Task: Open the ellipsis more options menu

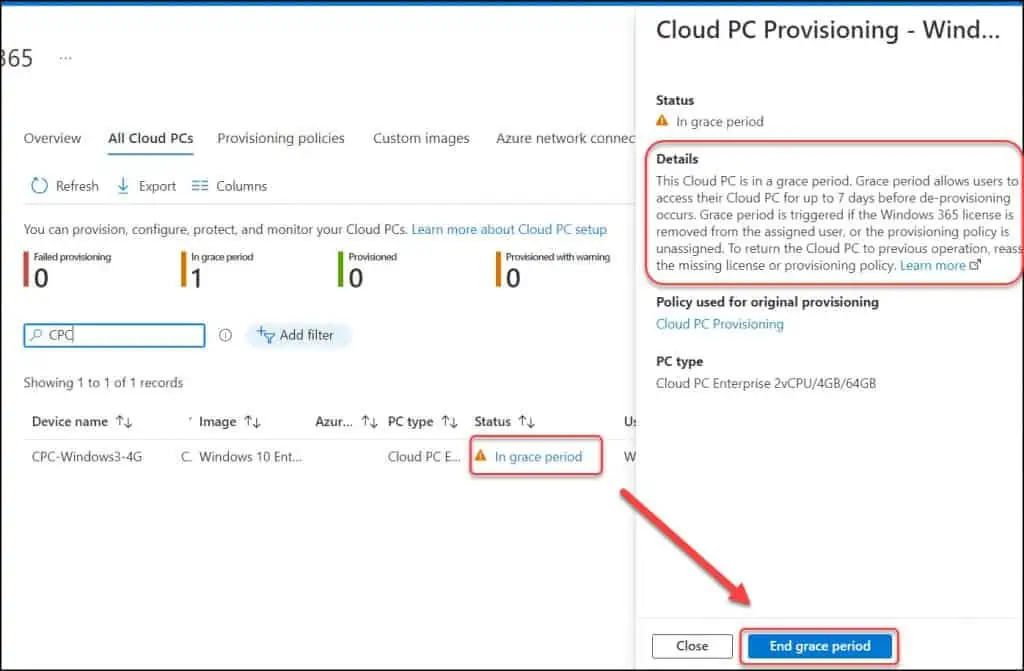Action: (65, 58)
